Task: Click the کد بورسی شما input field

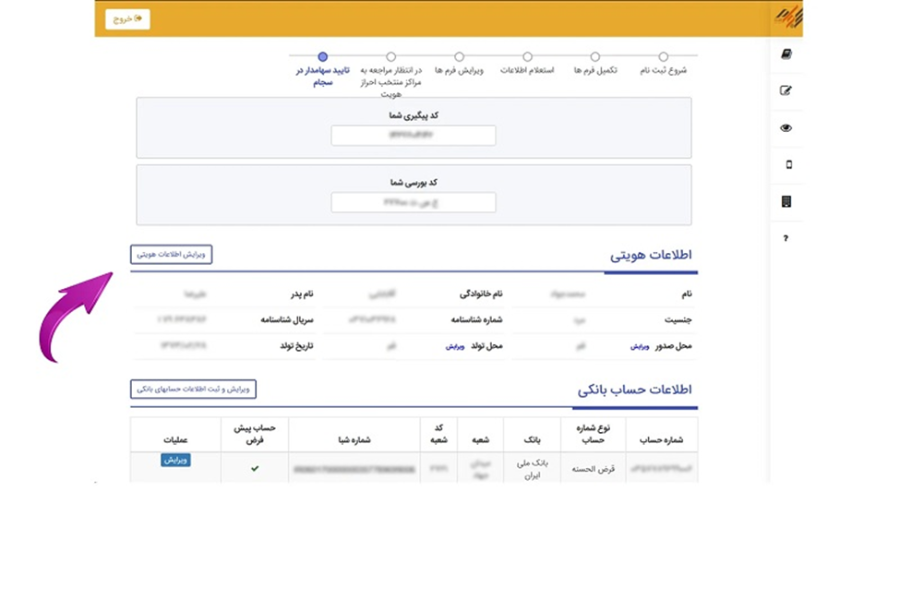Action: pos(413,202)
